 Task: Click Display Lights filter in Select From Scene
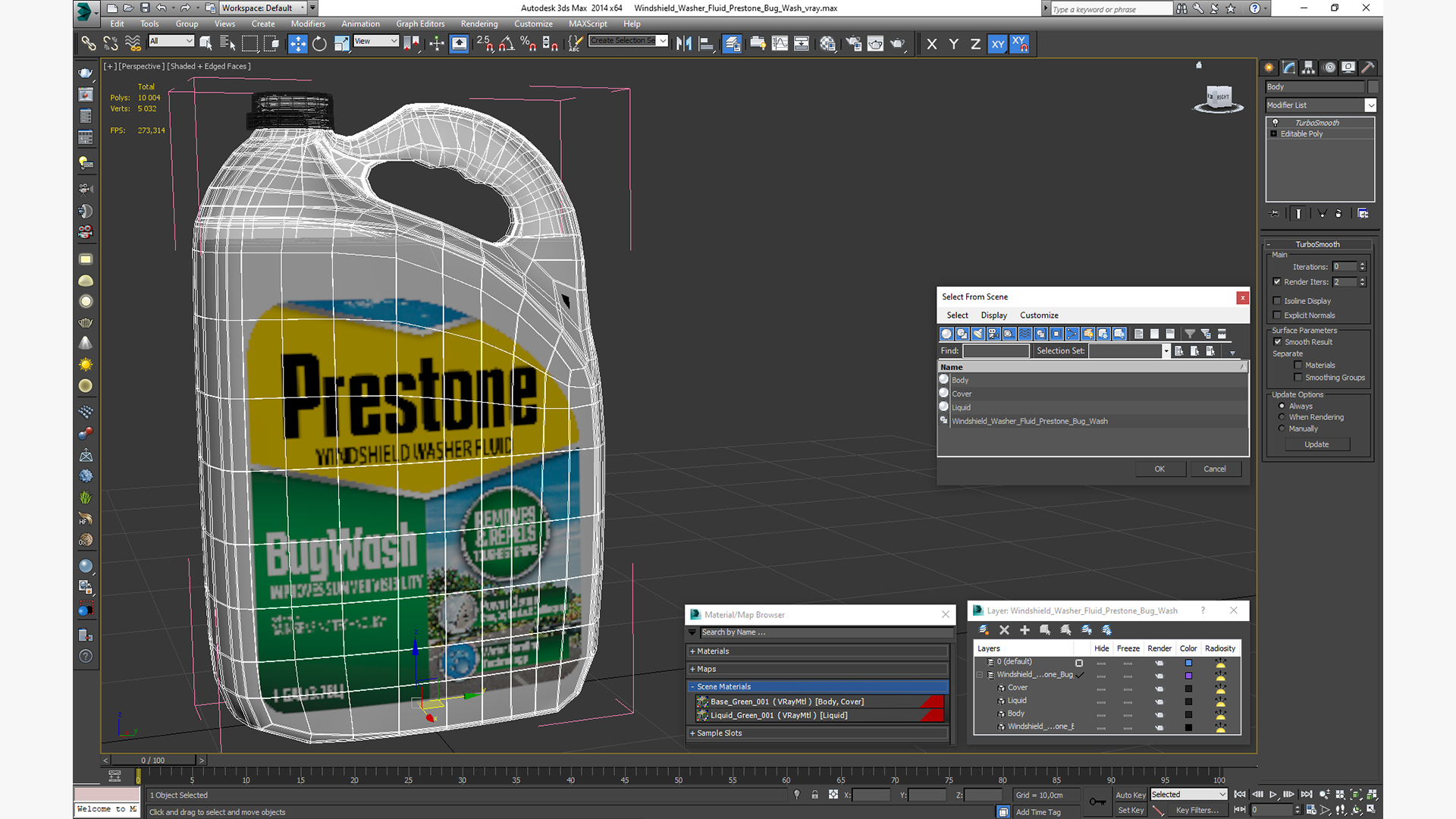click(x=977, y=334)
